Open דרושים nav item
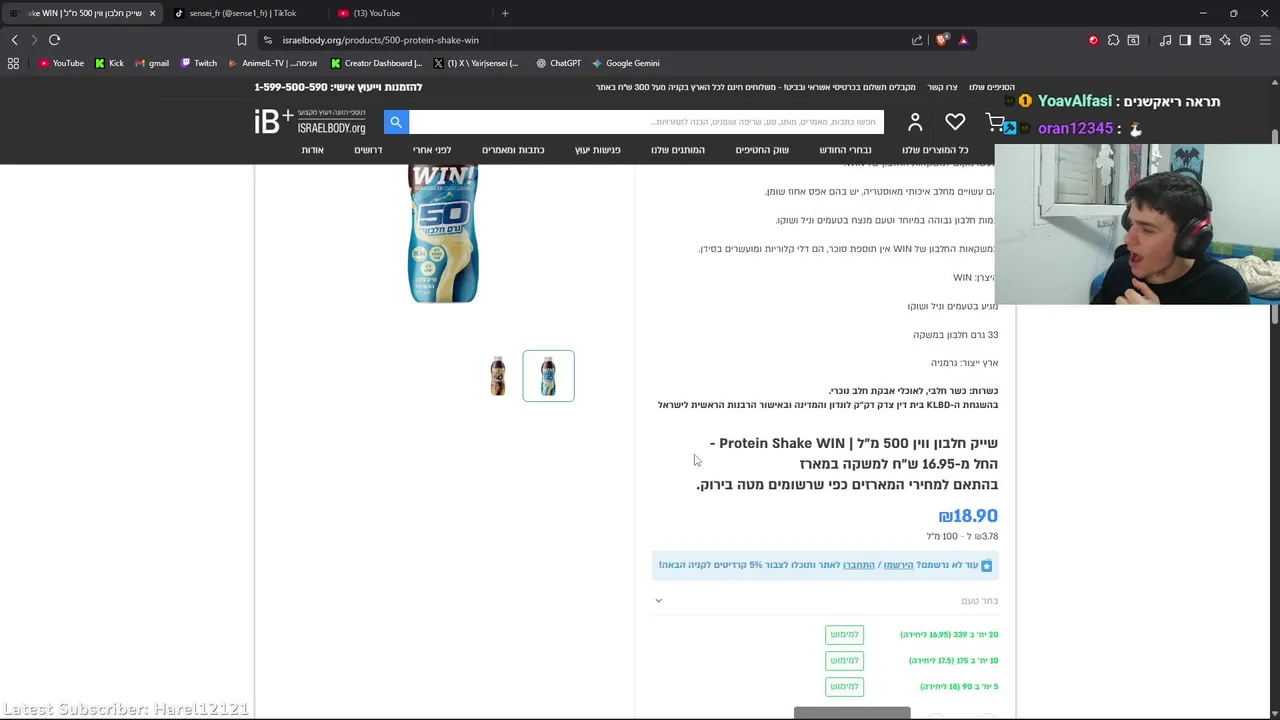 click(368, 150)
